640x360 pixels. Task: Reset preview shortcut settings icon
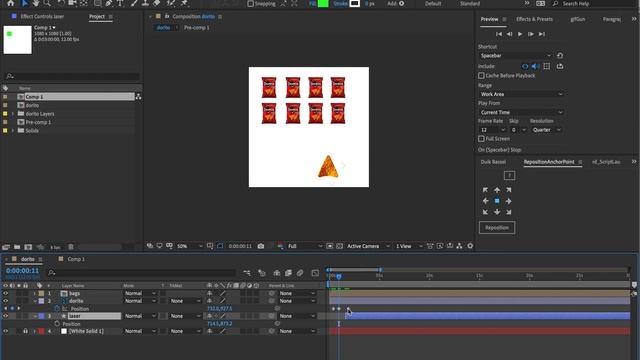(x=560, y=56)
